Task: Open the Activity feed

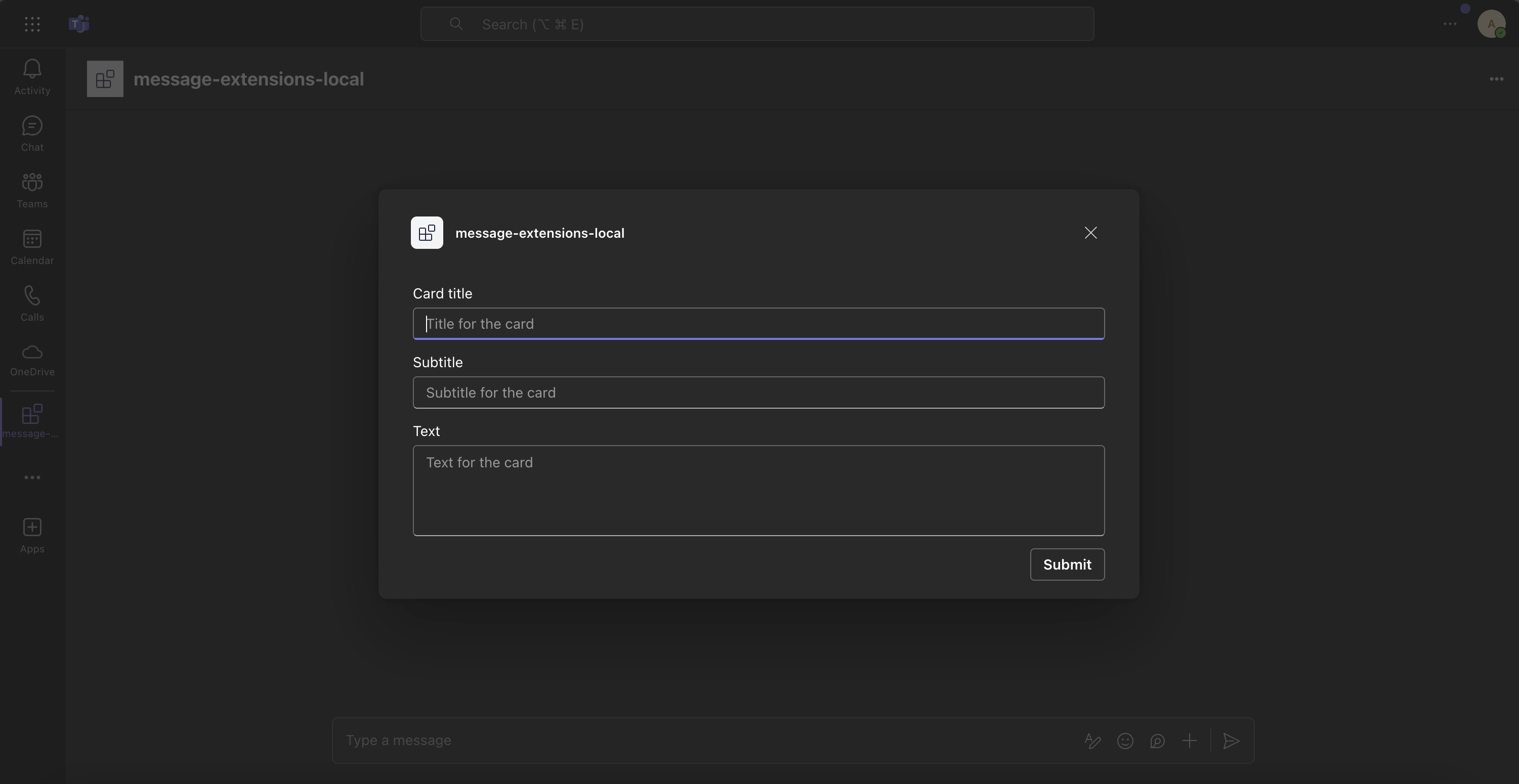Action: (x=32, y=77)
